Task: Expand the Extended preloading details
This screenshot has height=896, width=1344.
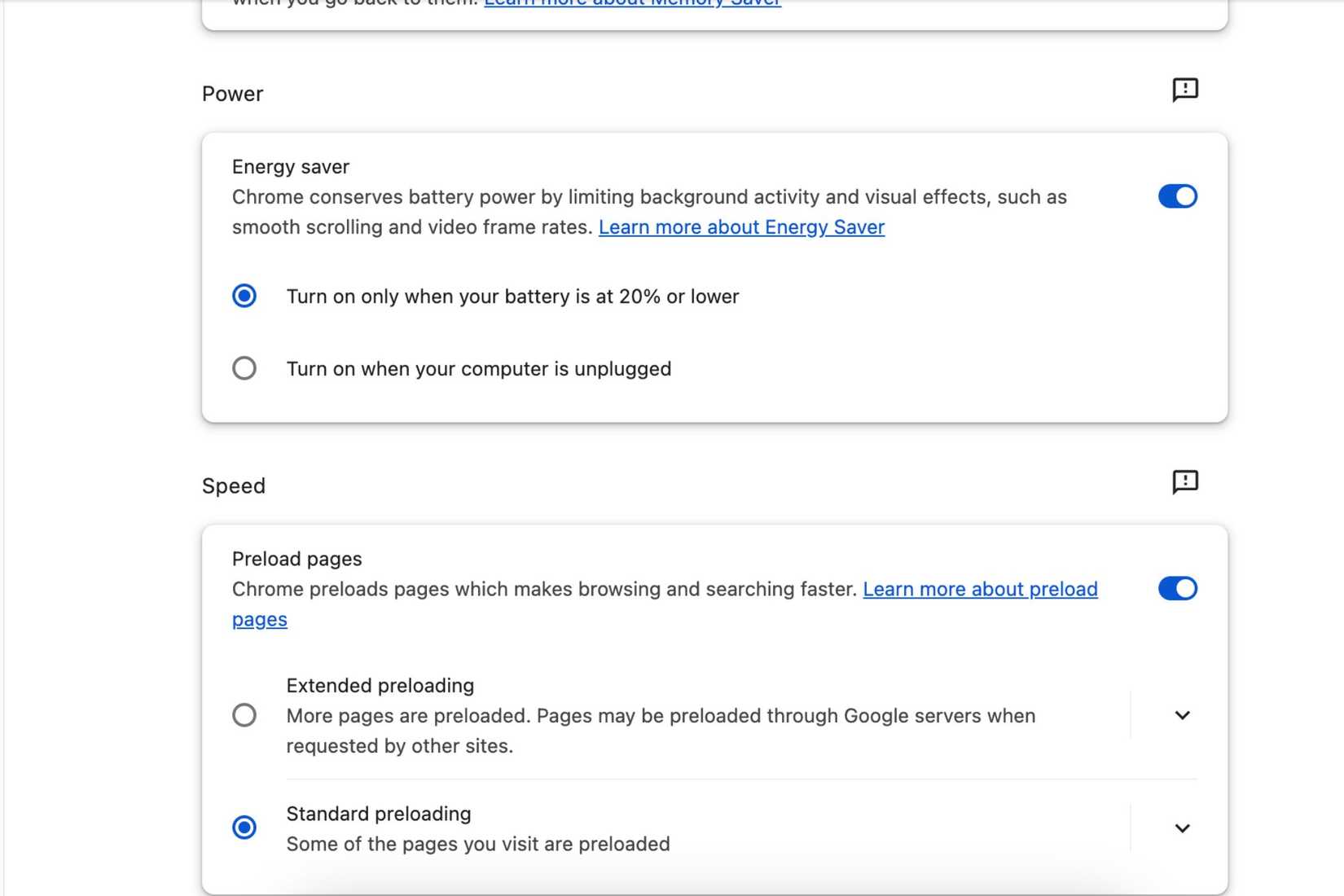Action: point(1182,715)
